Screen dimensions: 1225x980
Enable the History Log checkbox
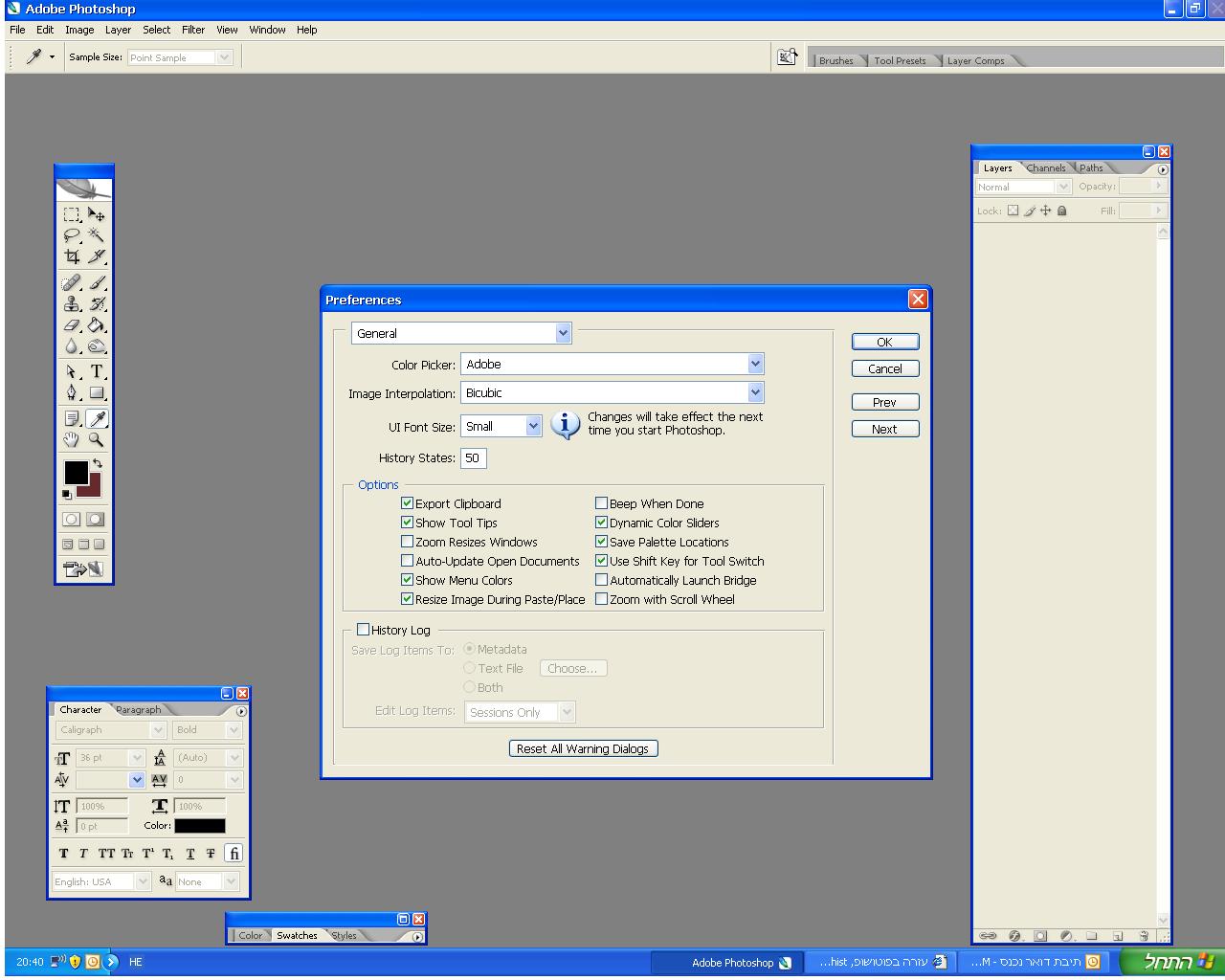(x=364, y=630)
